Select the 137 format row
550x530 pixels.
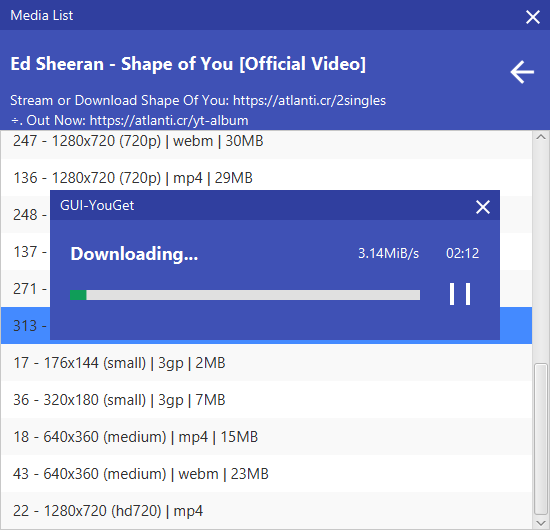click(25, 251)
